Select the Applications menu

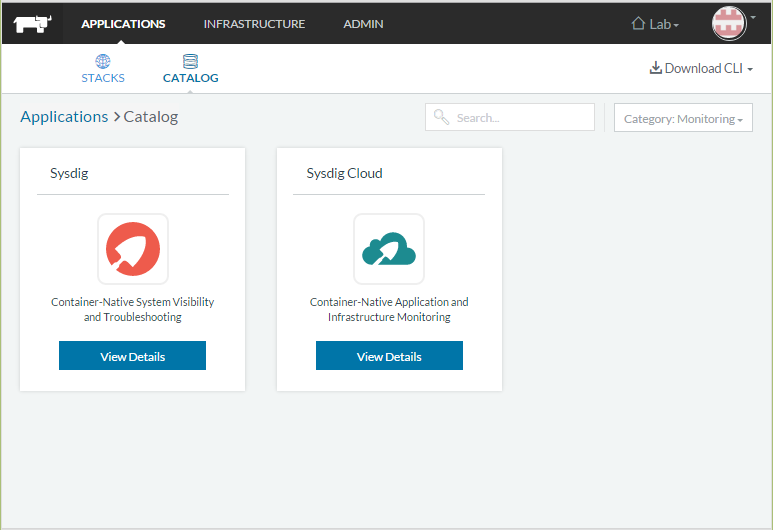pos(123,24)
